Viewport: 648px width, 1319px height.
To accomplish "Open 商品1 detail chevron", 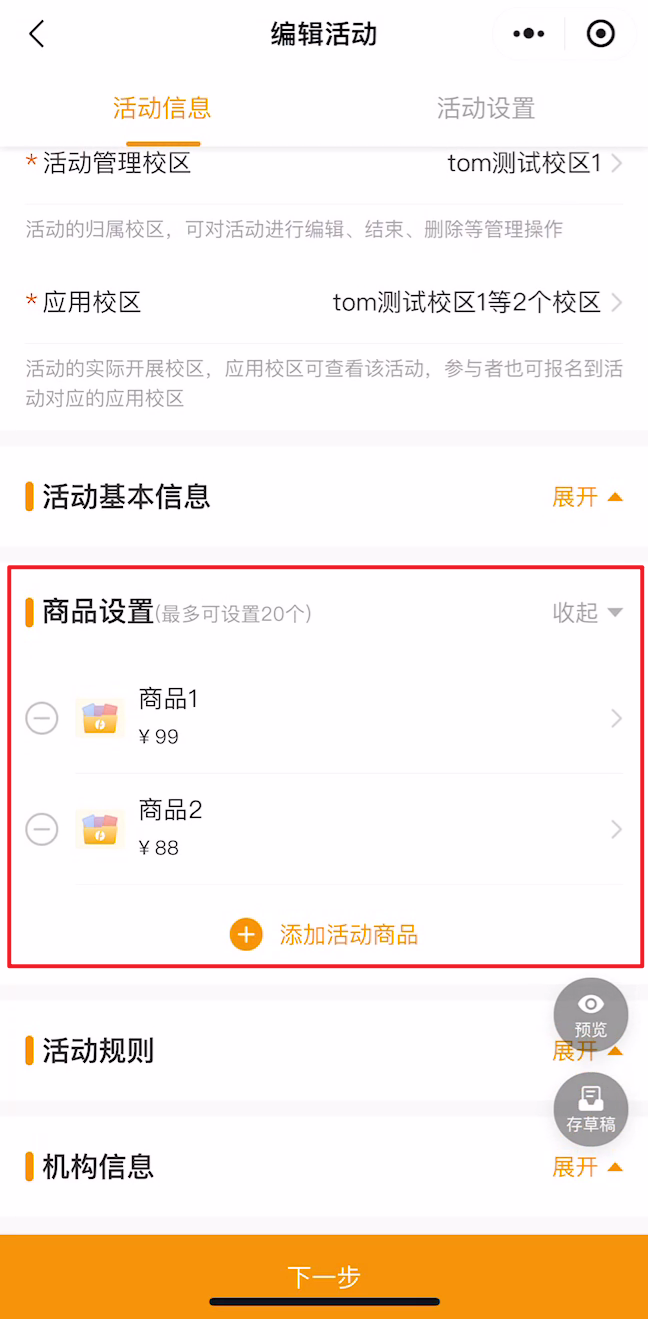I will point(616,718).
